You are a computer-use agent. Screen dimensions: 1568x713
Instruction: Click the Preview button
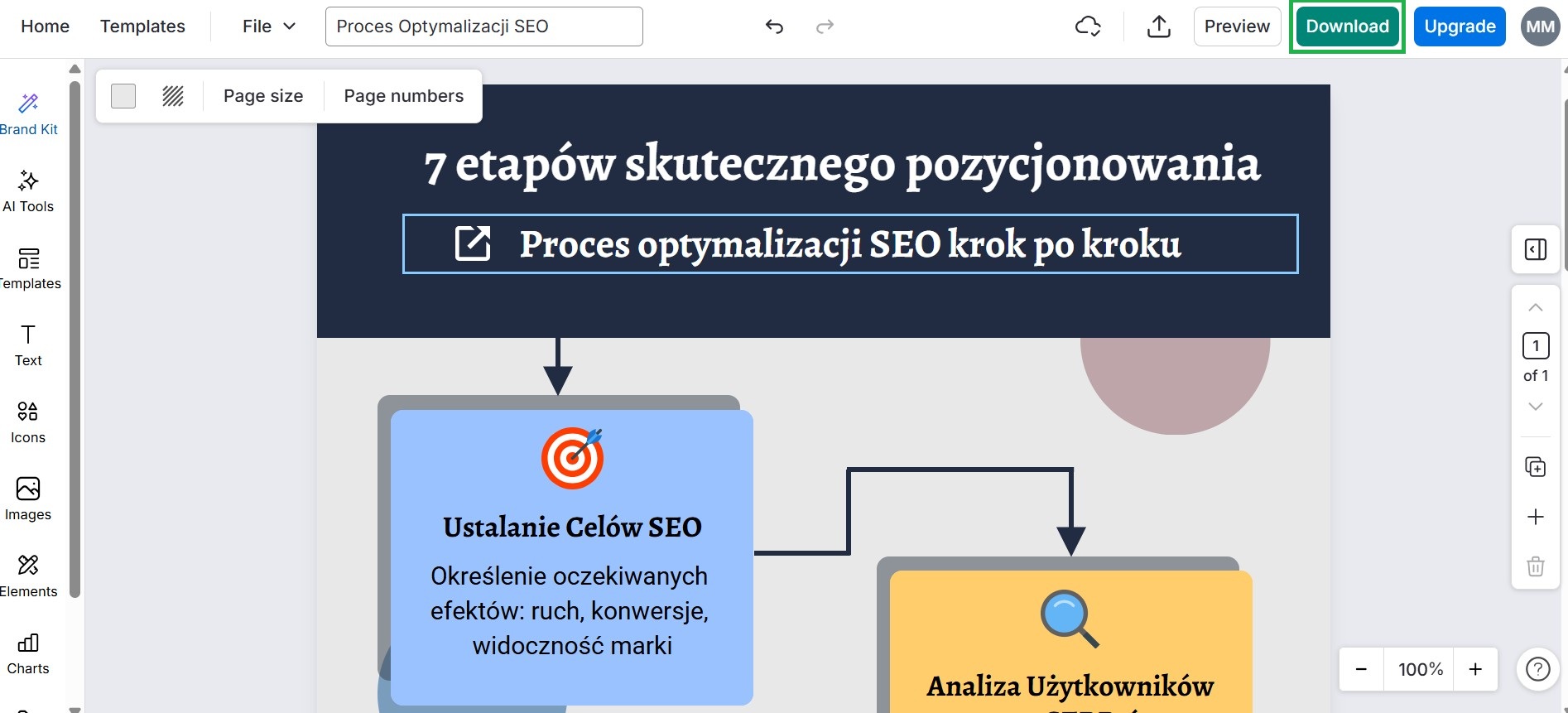click(1237, 26)
